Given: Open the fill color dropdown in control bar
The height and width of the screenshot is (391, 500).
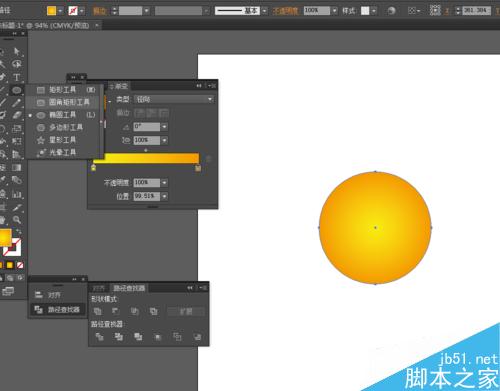Looking at the screenshot, I should click(60, 11).
